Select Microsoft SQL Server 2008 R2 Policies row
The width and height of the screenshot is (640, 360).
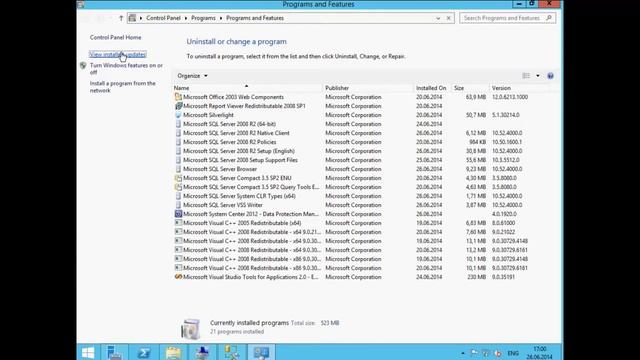click(x=351, y=142)
